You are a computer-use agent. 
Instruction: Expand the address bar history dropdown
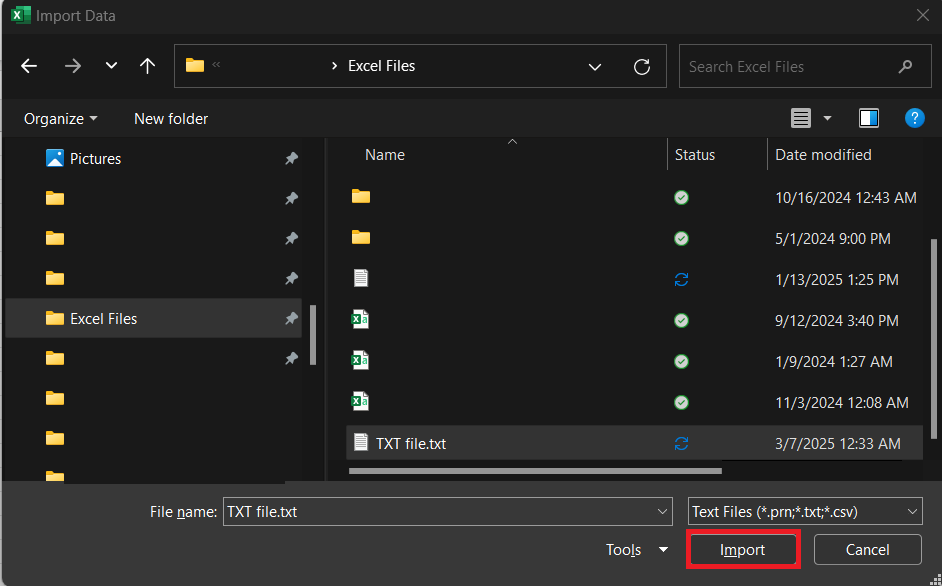[595, 67]
